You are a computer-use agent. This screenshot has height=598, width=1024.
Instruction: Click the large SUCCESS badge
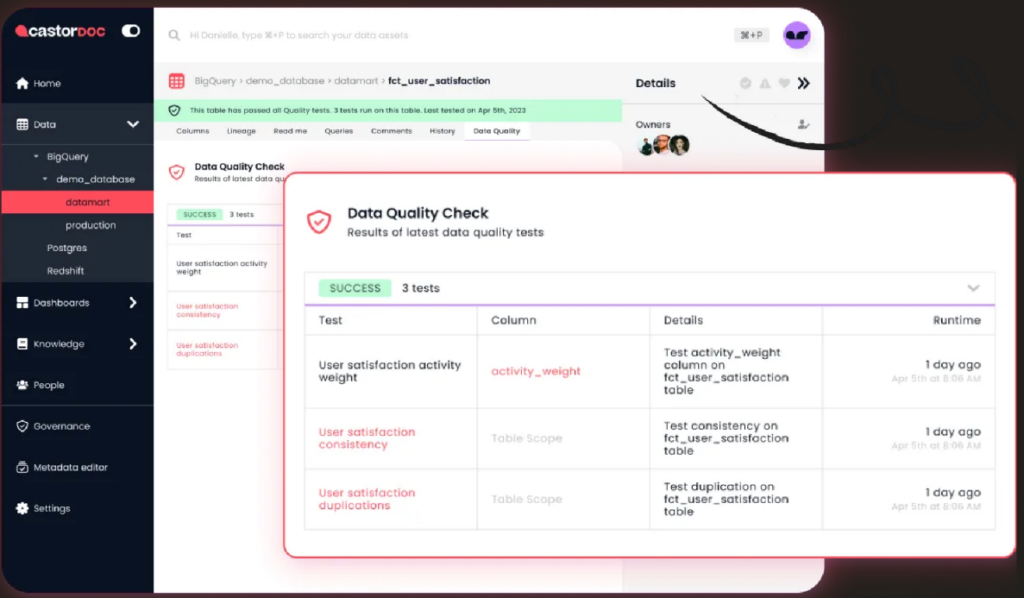pos(355,288)
